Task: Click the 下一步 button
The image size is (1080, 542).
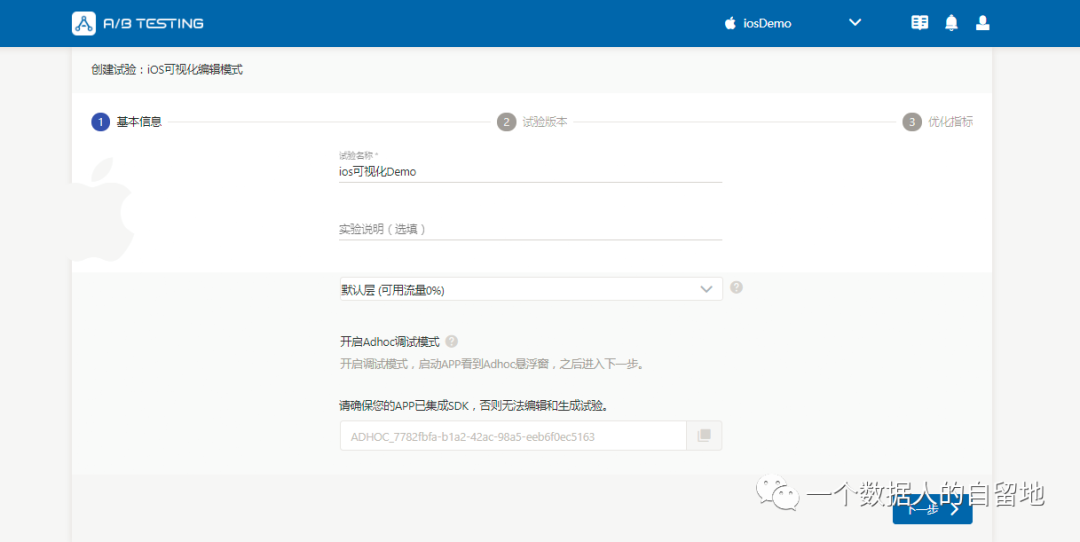Action: click(932, 509)
